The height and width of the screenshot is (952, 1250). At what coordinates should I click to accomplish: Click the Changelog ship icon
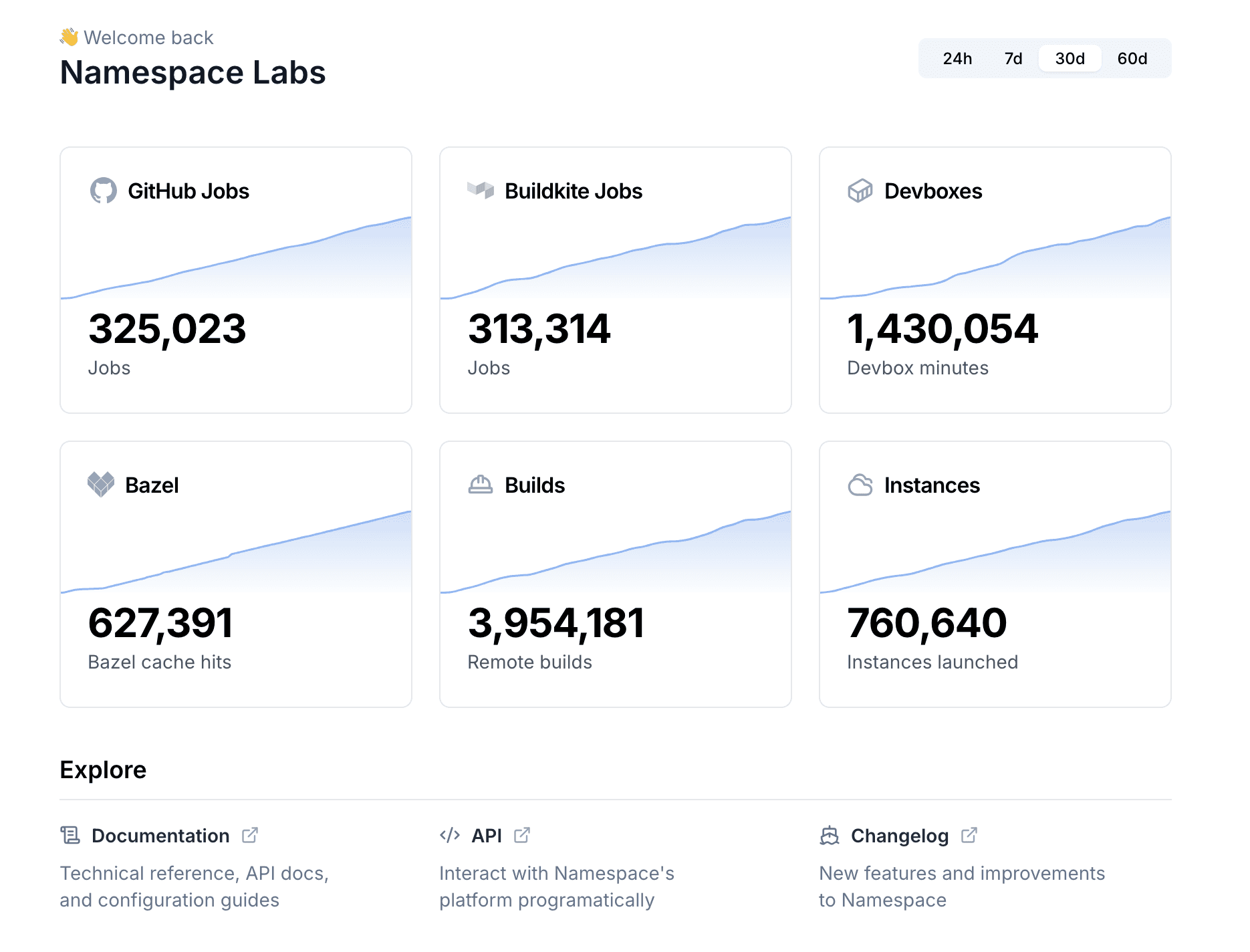tap(830, 835)
